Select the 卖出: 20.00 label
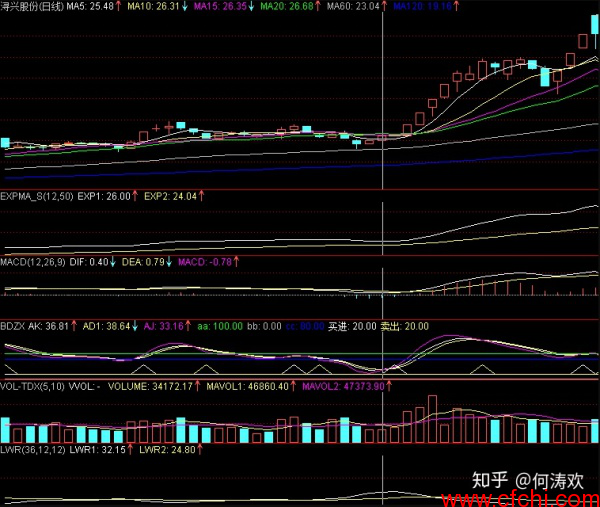Image resolution: width=600 pixels, height=507 pixels. click(405, 326)
